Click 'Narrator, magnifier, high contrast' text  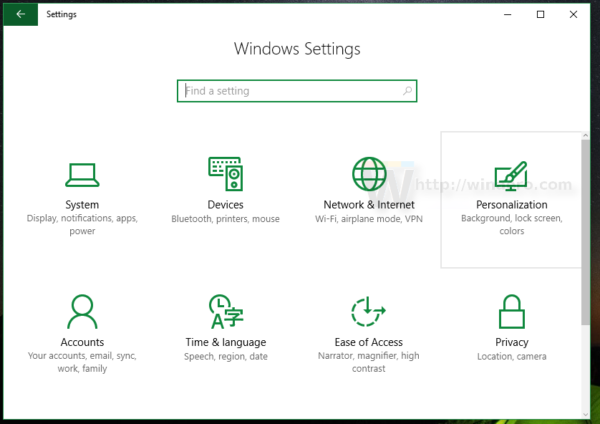click(368, 362)
